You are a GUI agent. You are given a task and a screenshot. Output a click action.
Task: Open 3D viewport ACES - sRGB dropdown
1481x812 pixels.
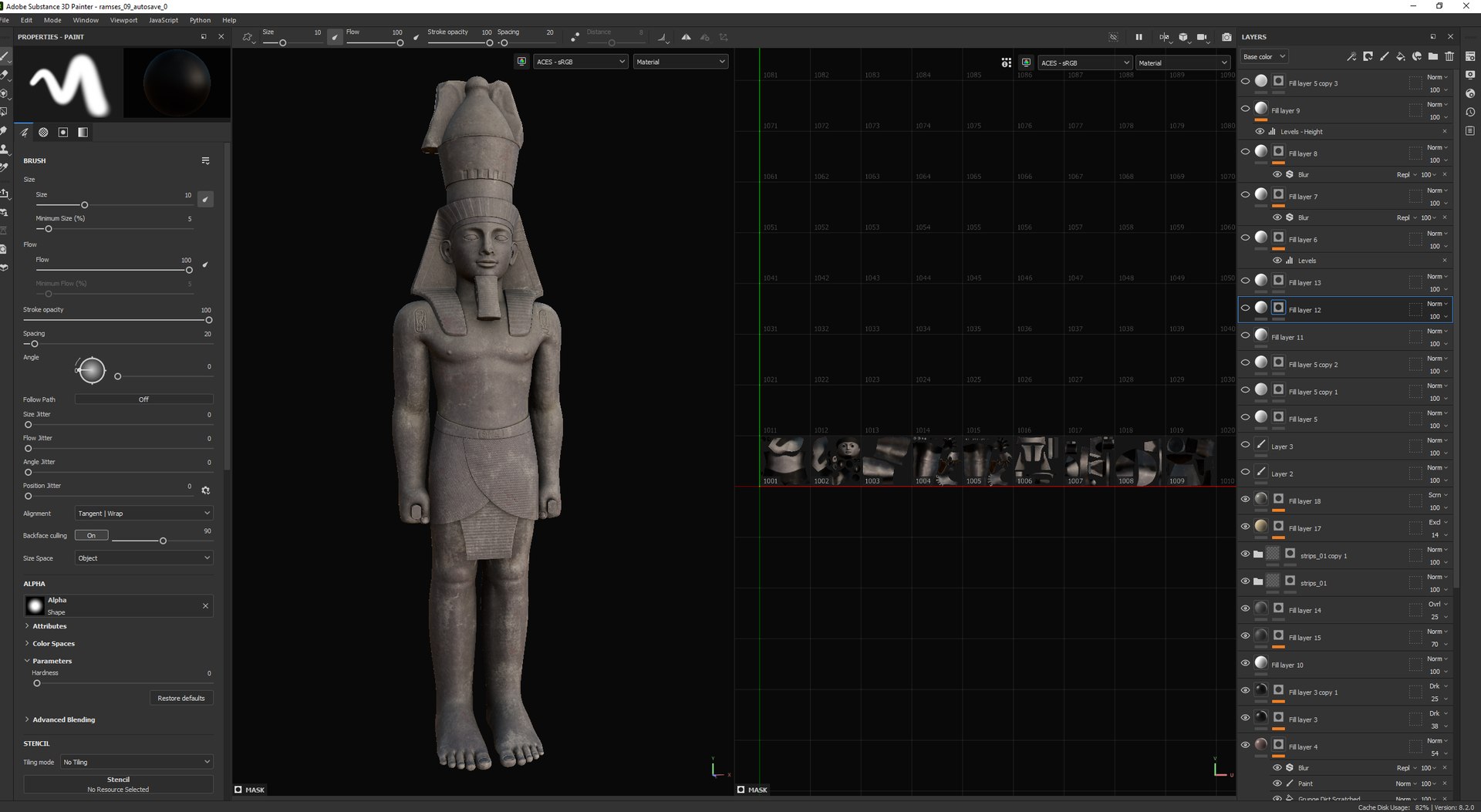tap(580, 62)
